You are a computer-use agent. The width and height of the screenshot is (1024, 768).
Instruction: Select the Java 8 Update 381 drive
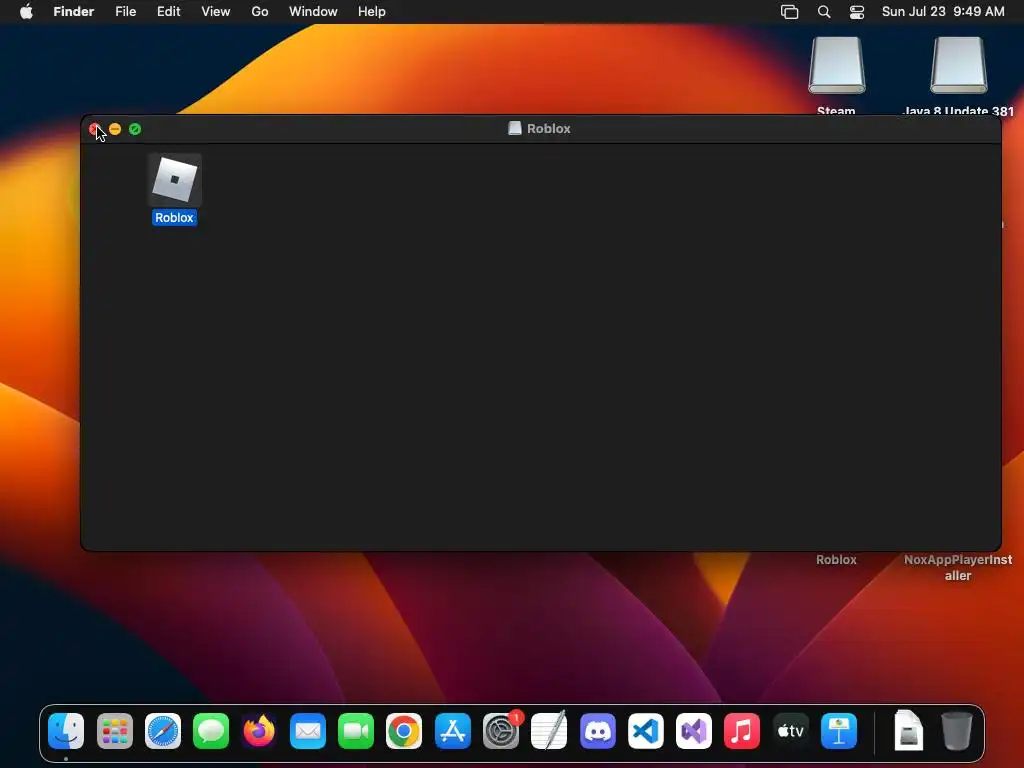[x=959, y=65]
